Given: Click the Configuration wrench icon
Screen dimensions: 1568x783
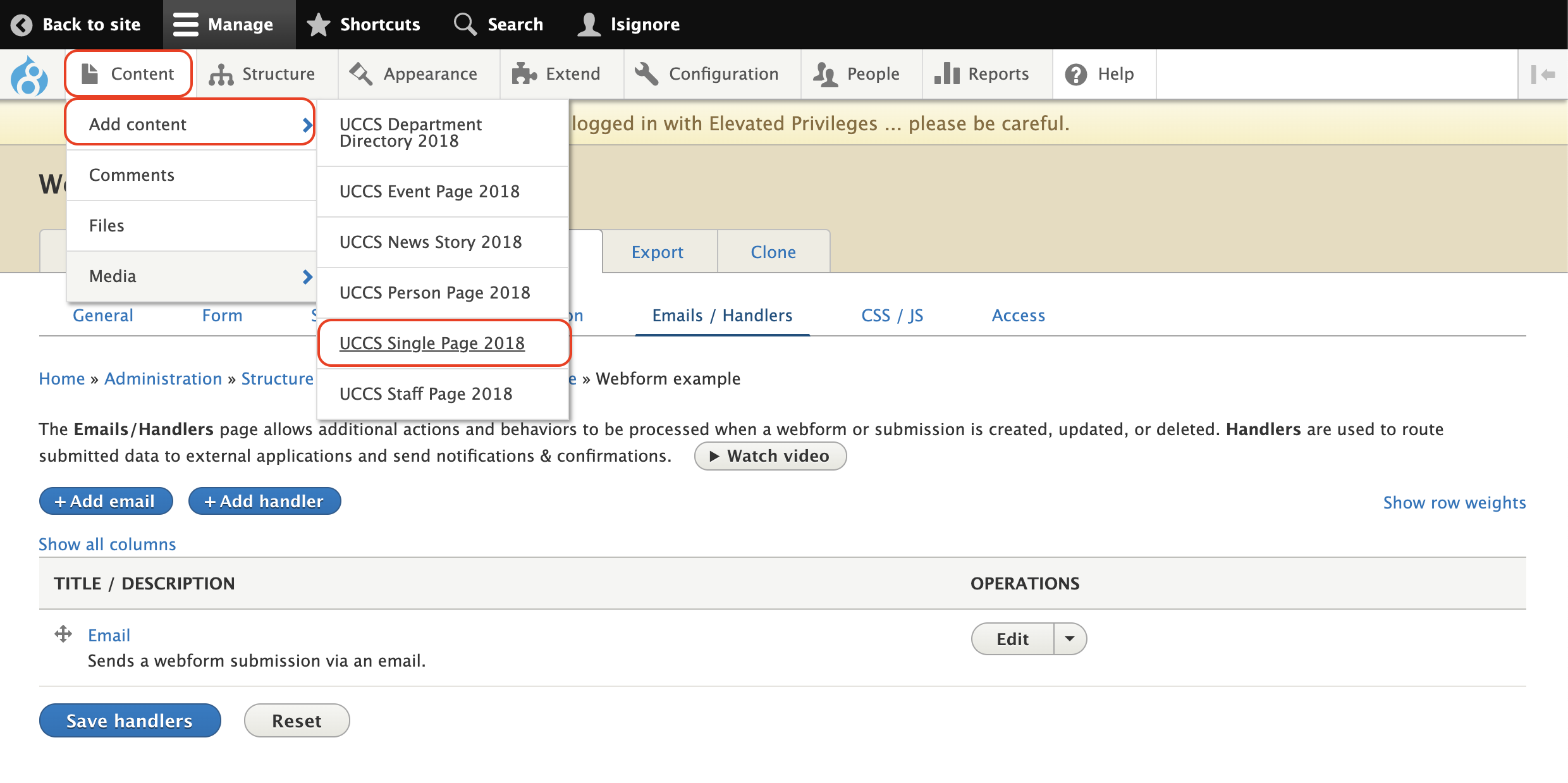Looking at the screenshot, I should pos(647,74).
